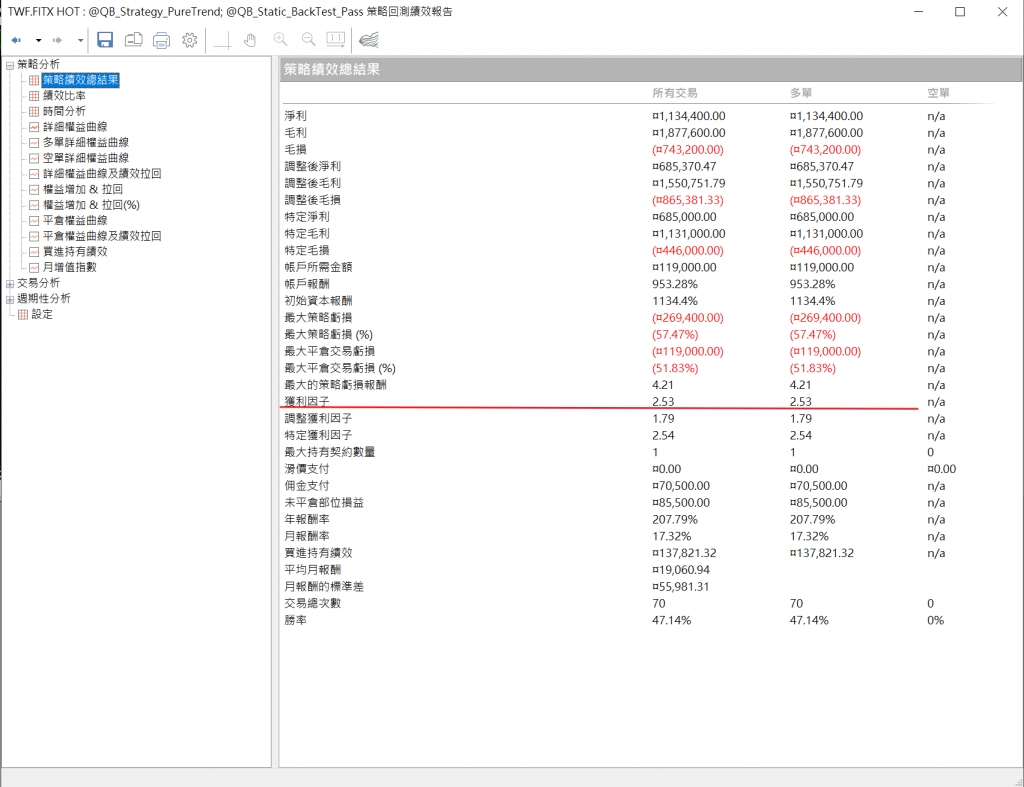Select the hand pan tool
The height and width of the screenshot is (787, 1024).
250,40
